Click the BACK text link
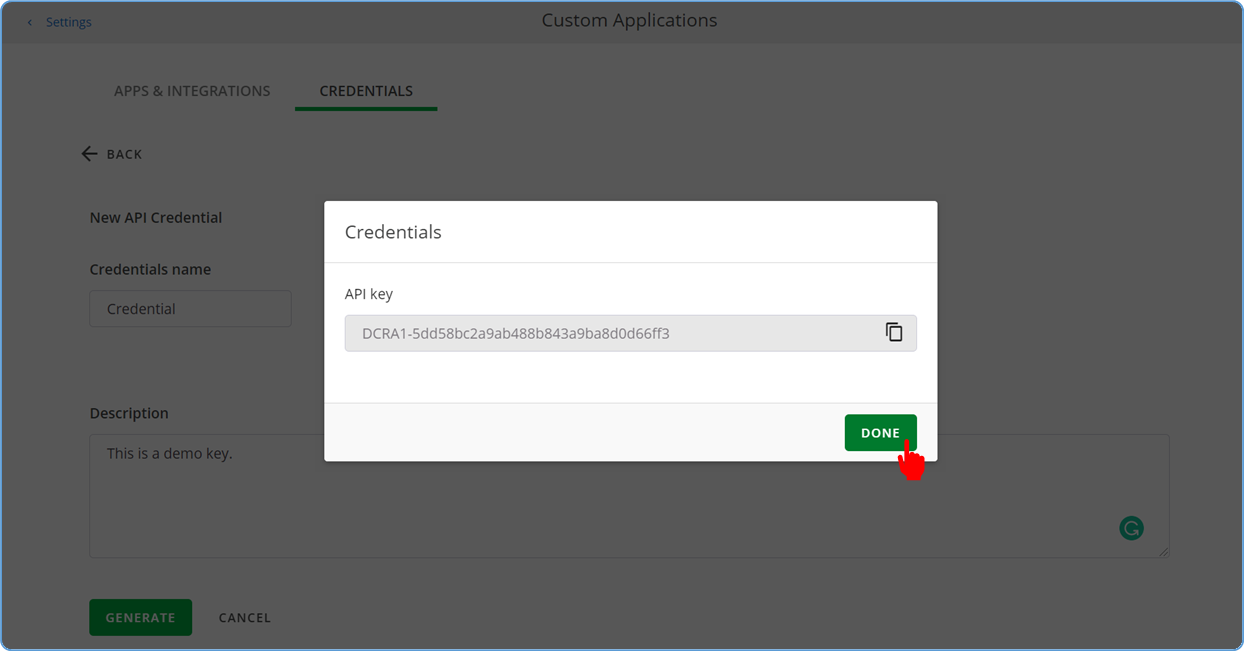 tap(124, 154)
